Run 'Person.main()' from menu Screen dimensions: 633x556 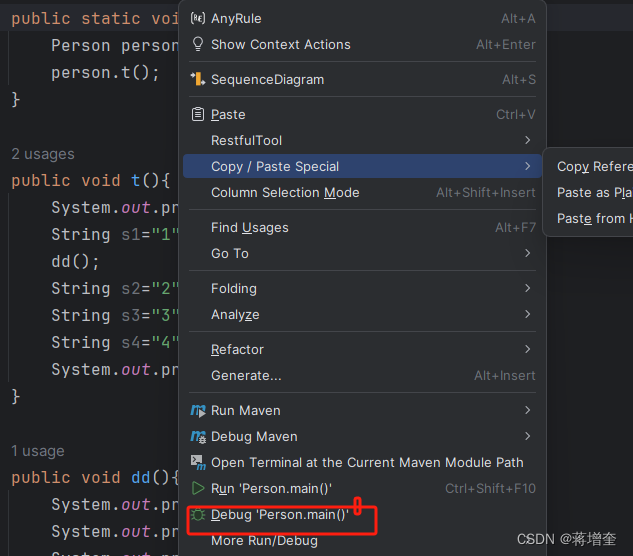pyautogui.click(x=362, y=489)
